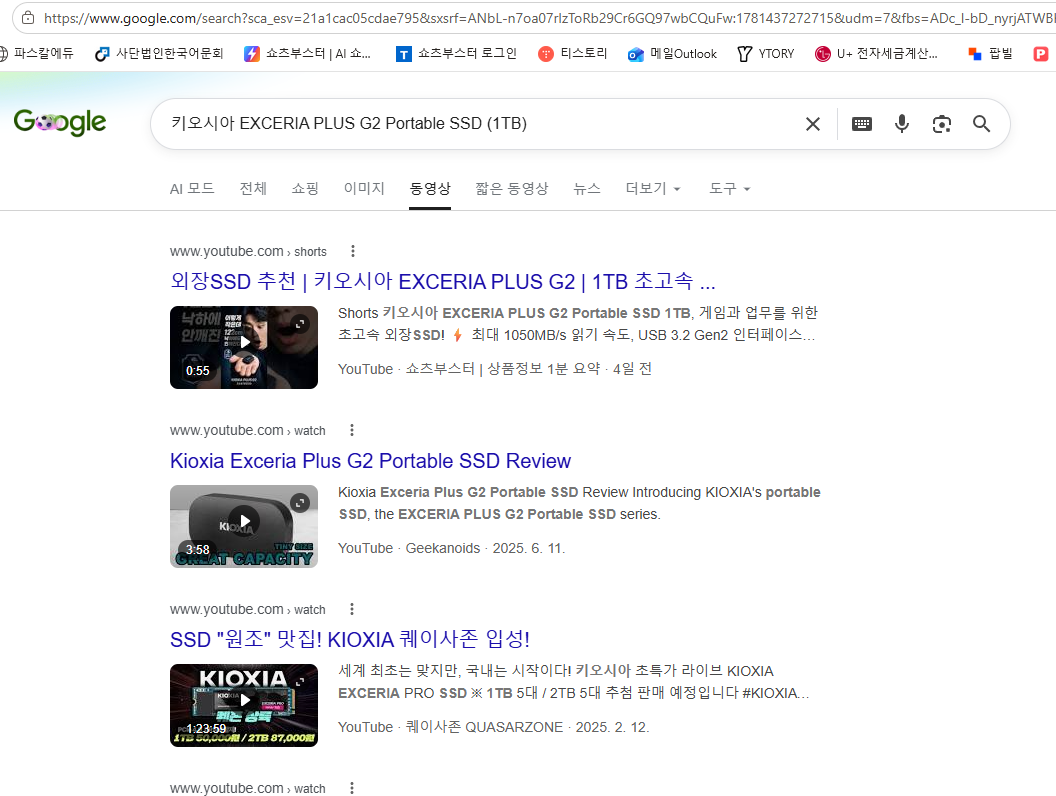Open the Kioxia Exceria Plus G2 Portable SSD Review link
The image size is (1056, 796).
tap(370, 461)
